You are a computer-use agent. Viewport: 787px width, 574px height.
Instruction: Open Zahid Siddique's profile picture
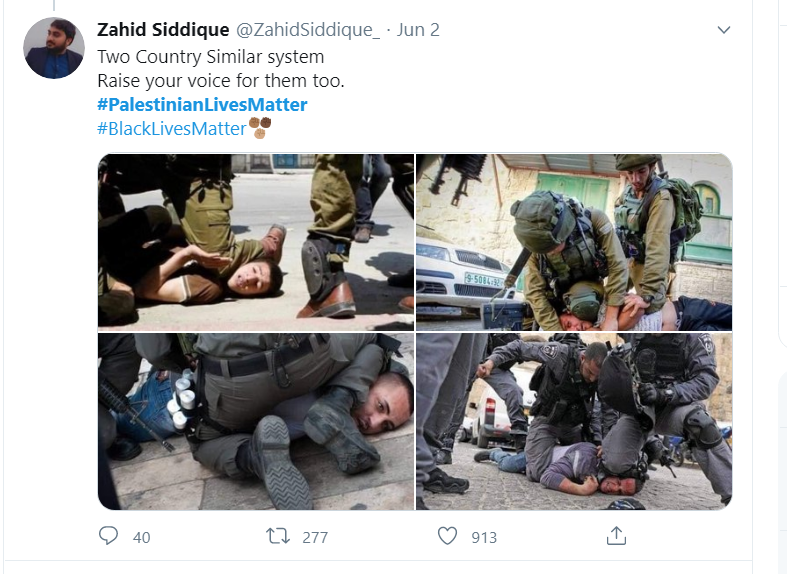pos(54,48)
